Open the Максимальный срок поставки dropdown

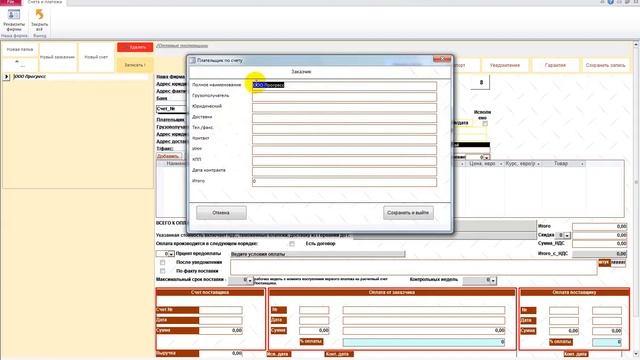point(250,280)
